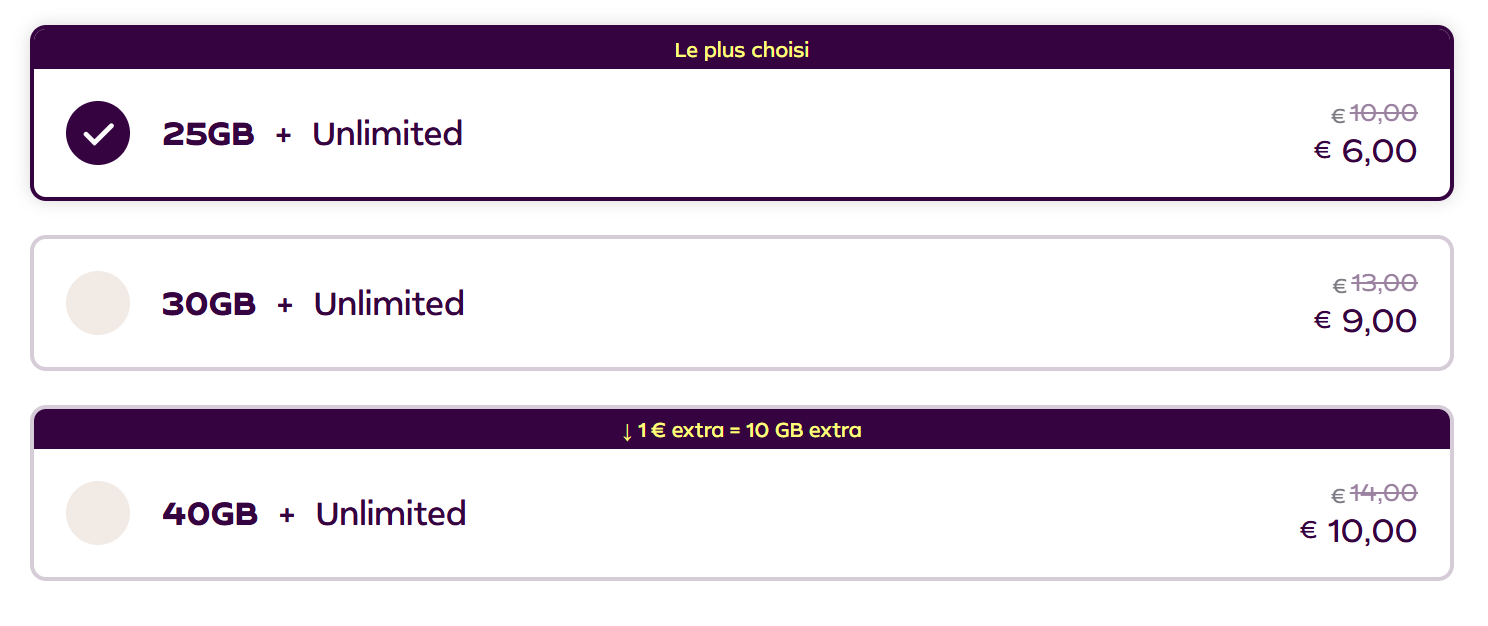Click the plus sign between 30GB and Unlimited
This screenshot has height=626, width=1488.
[283, 303]
